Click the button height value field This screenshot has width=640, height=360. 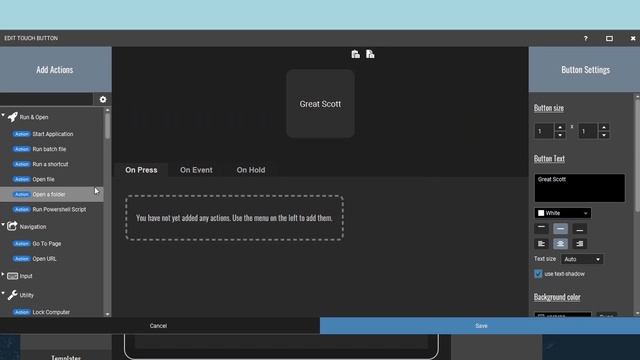click(x=588, y=131)
